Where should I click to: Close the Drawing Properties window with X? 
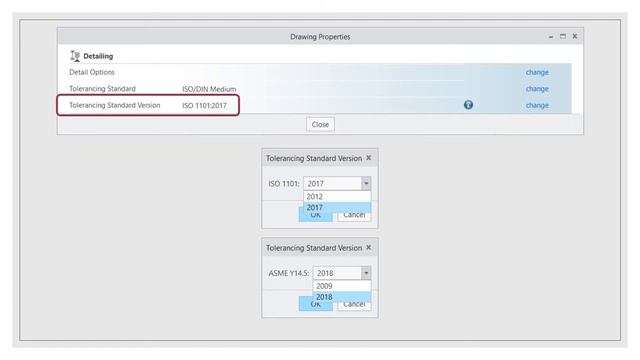tap(575, 36)
